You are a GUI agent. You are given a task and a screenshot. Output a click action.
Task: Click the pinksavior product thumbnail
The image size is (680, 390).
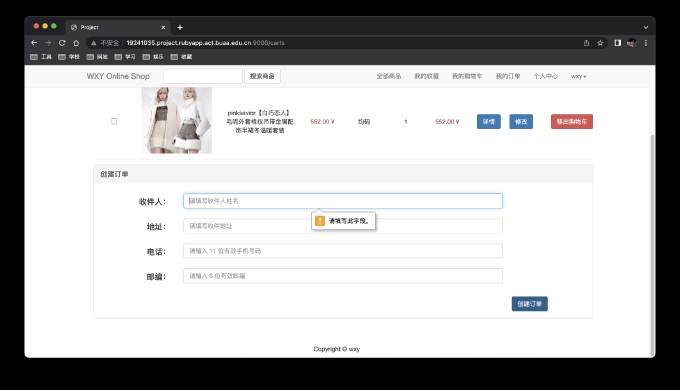click(177, 120)
